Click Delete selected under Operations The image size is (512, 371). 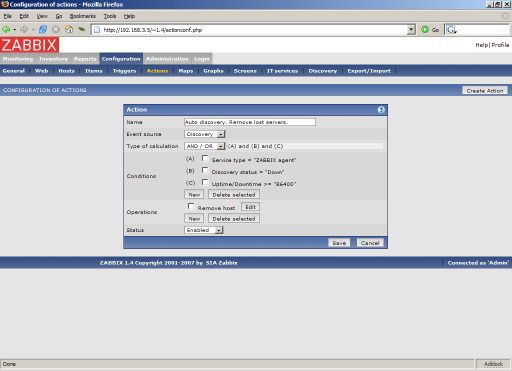(234, 218)
